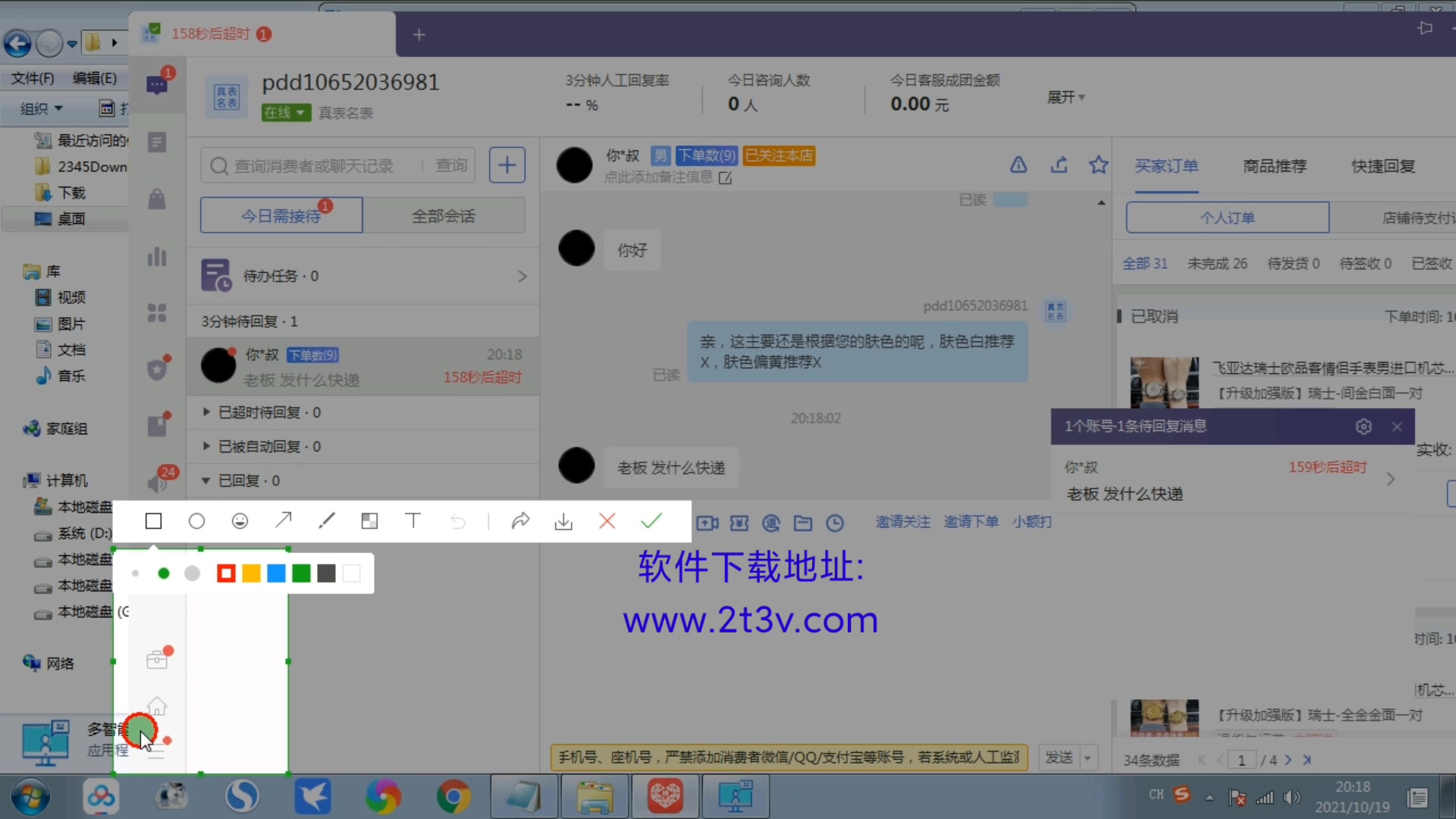Image resolution: width=1456 pixels, height=819 pixels.
Task: Open popup notification settings gear
Action: [x=1363, y=426]
